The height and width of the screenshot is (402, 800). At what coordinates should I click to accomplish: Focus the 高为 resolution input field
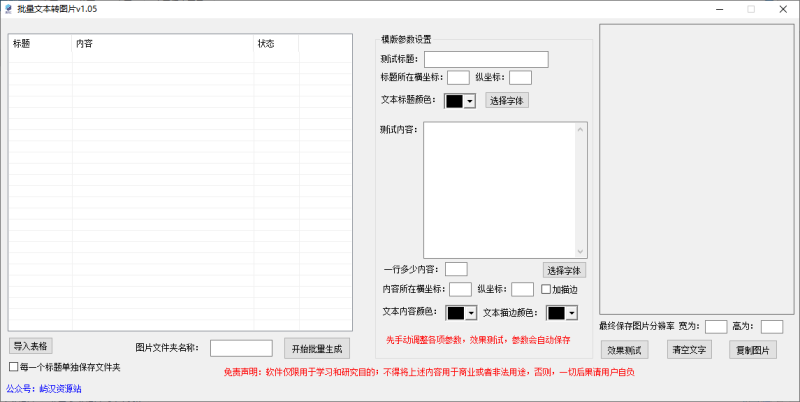[772, 326]
